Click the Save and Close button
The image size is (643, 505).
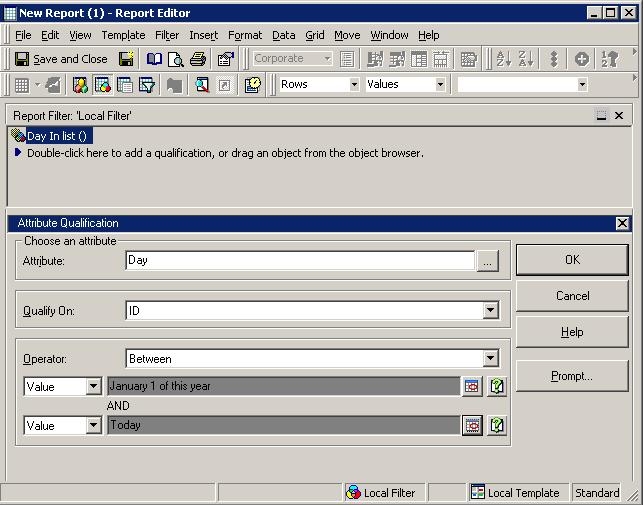point(61,59)
